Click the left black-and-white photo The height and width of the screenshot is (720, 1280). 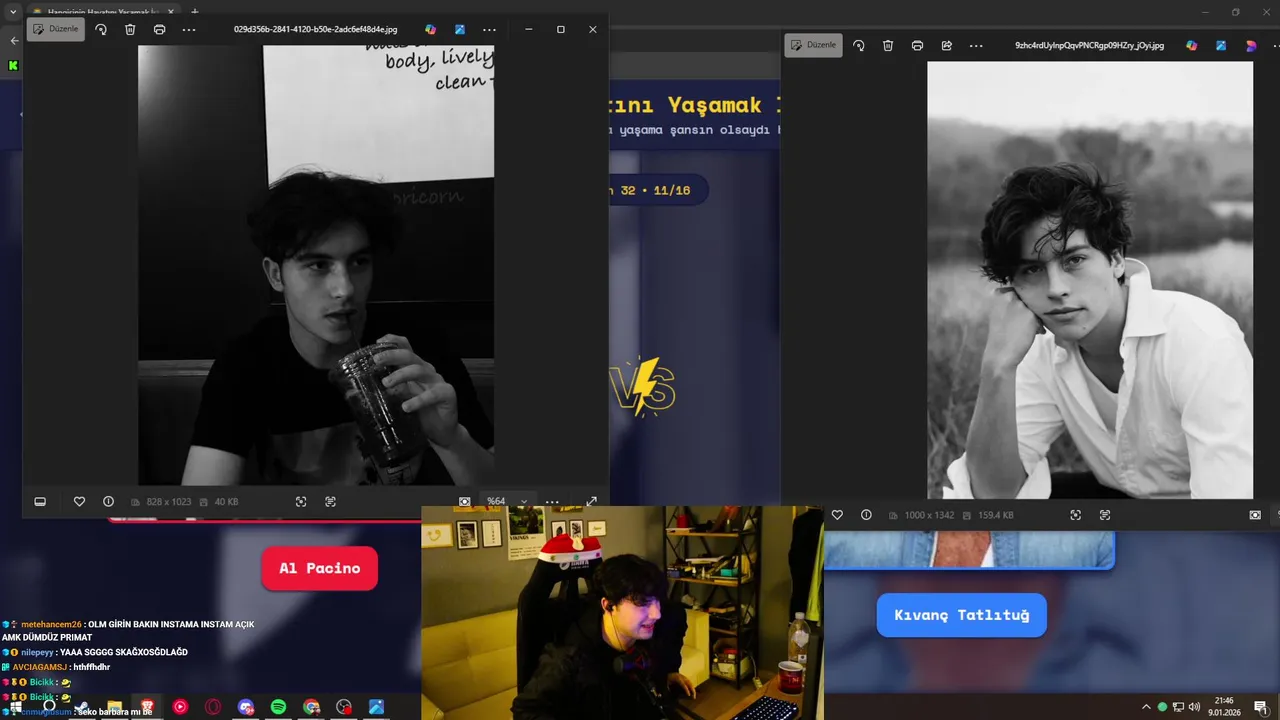[316, 265]
